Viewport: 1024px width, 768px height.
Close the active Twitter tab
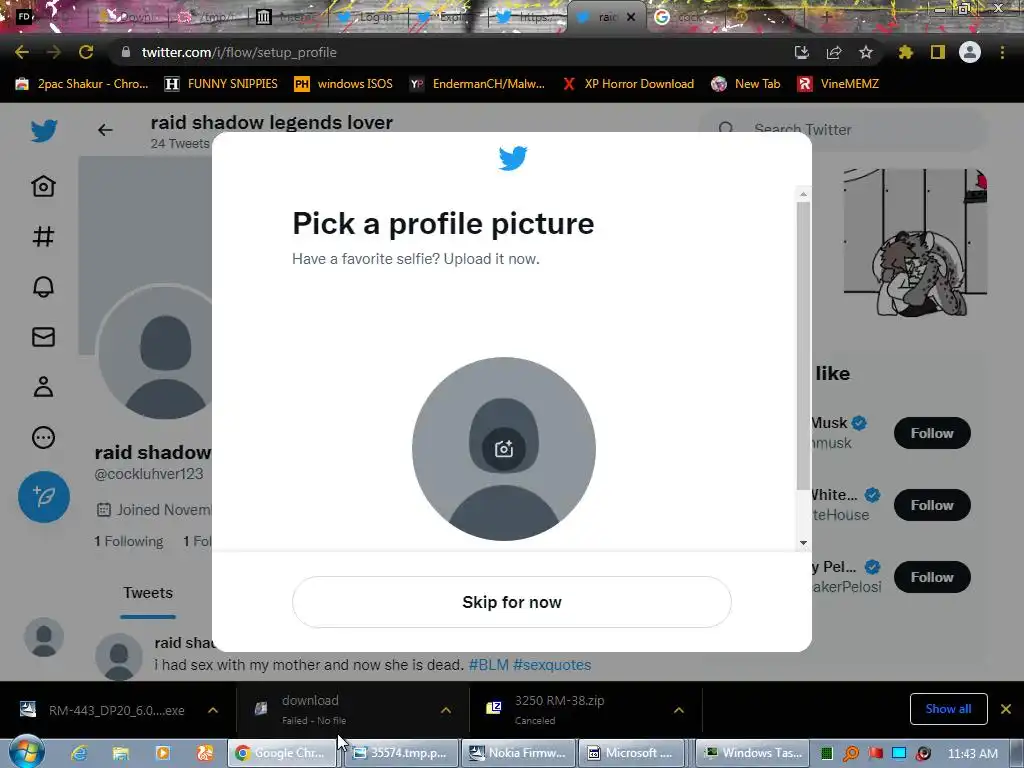(x=631, y=18)
